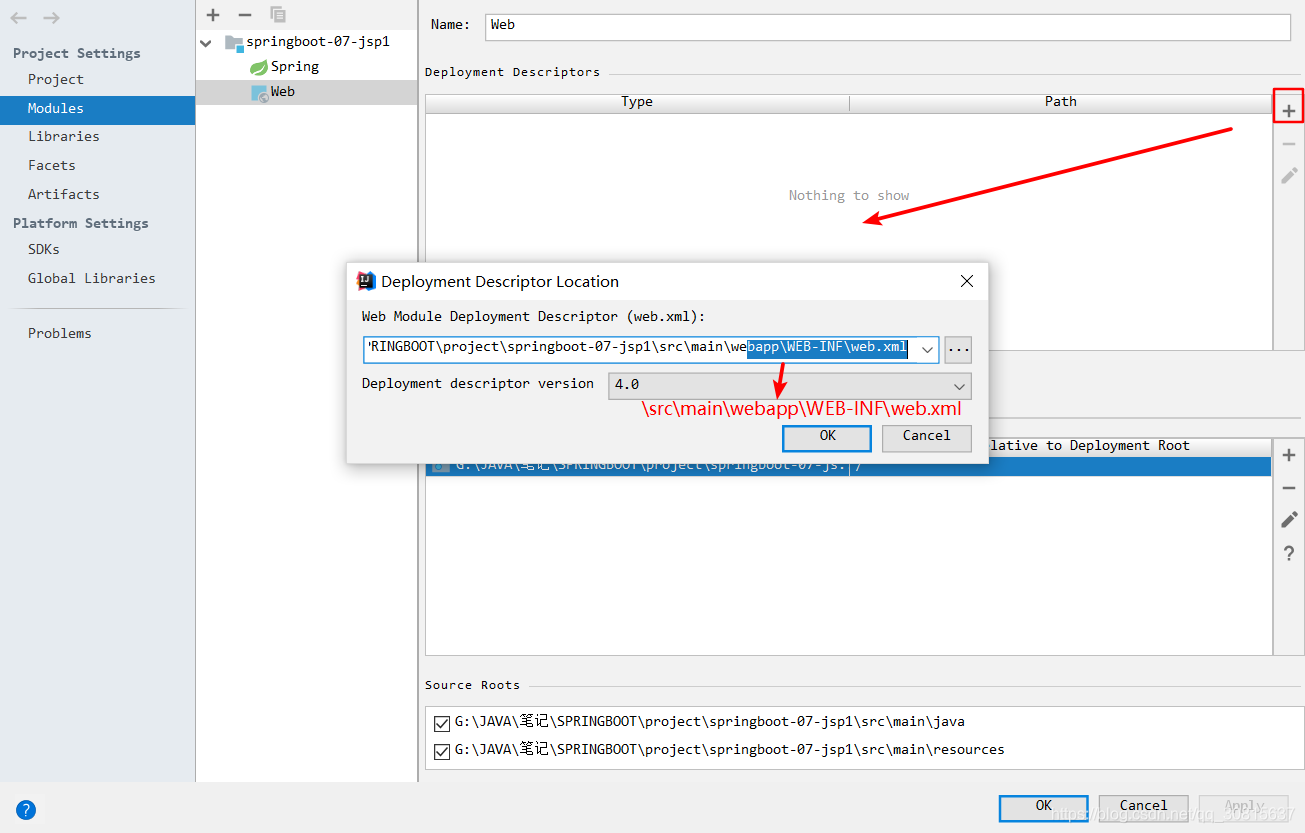Toggle src\main\resources source root checkbox
1305x833 pixels.
[442, 751]
